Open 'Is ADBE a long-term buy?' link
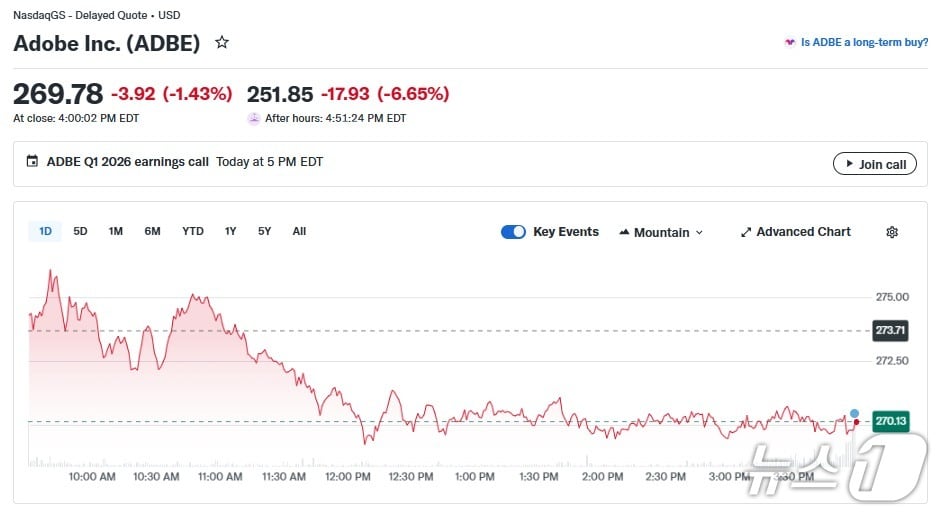The image size is (941, 515). coord(864,44)
